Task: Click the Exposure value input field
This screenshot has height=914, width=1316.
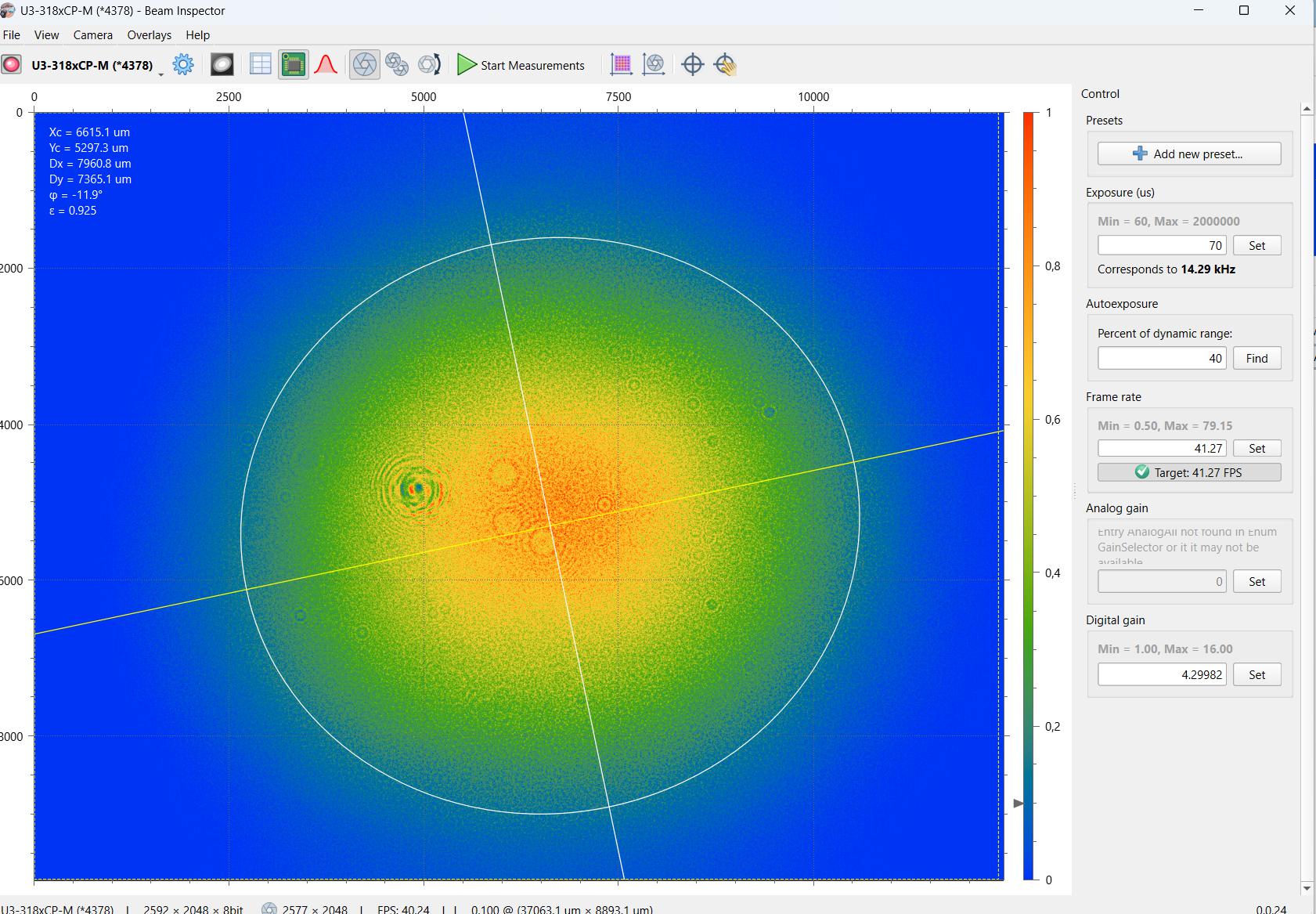Action: [1162, 245]
